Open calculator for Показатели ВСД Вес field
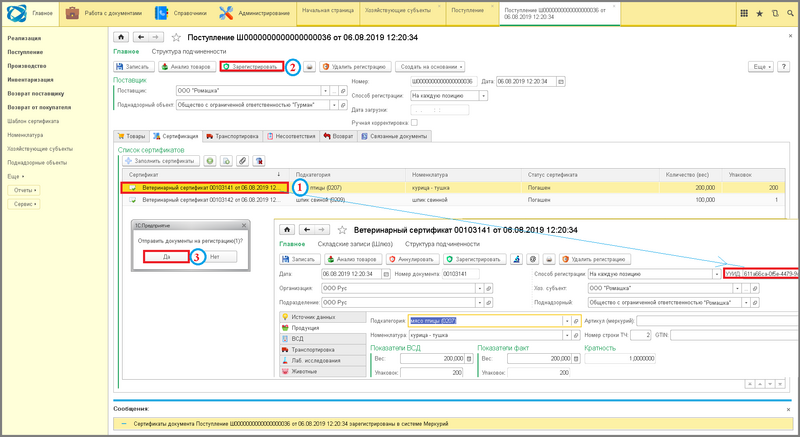800x437 pixels. pos(469,358)
